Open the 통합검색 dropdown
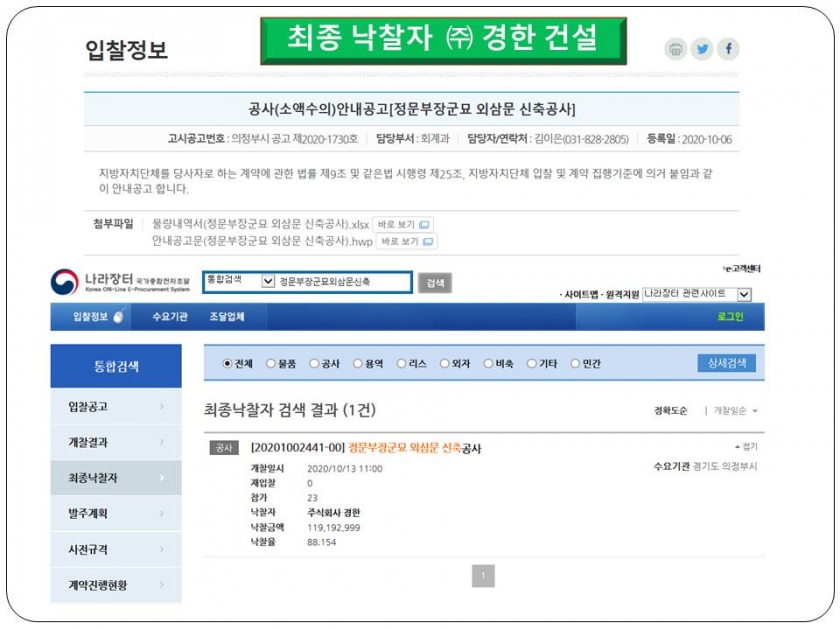 tap(238, 282)
